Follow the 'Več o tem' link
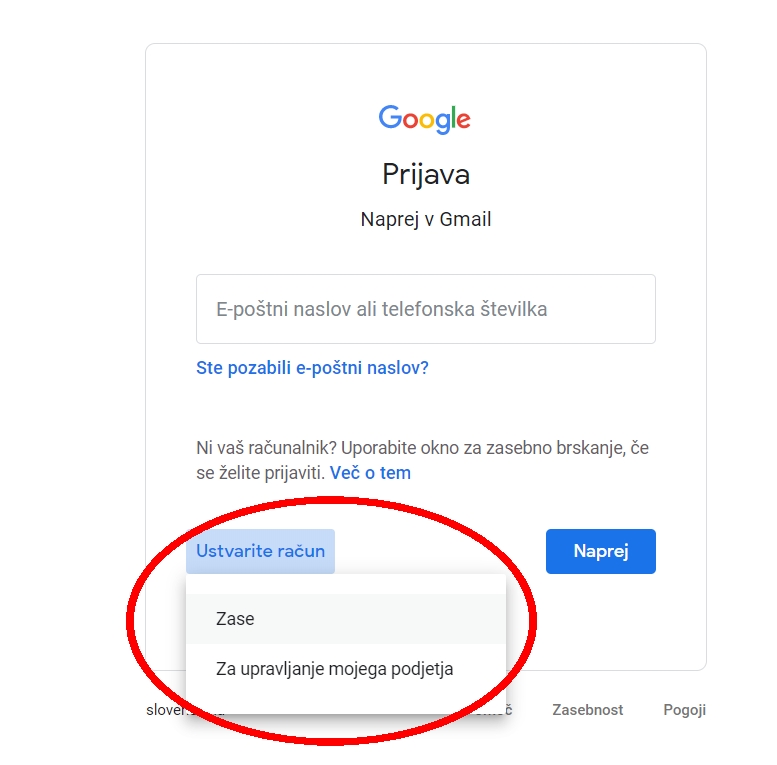The image size is (777, 765). (x=370, y=473)
